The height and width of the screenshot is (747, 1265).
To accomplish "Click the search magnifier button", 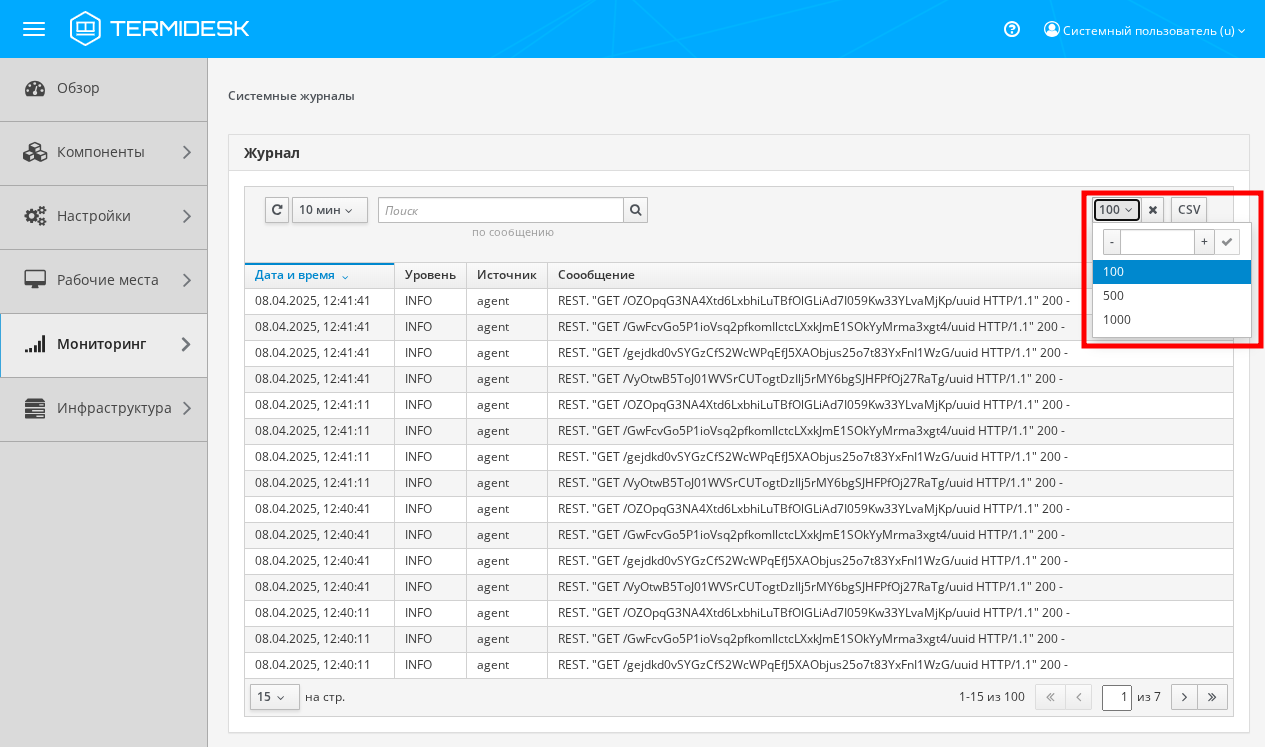I will tap(635, 210).
